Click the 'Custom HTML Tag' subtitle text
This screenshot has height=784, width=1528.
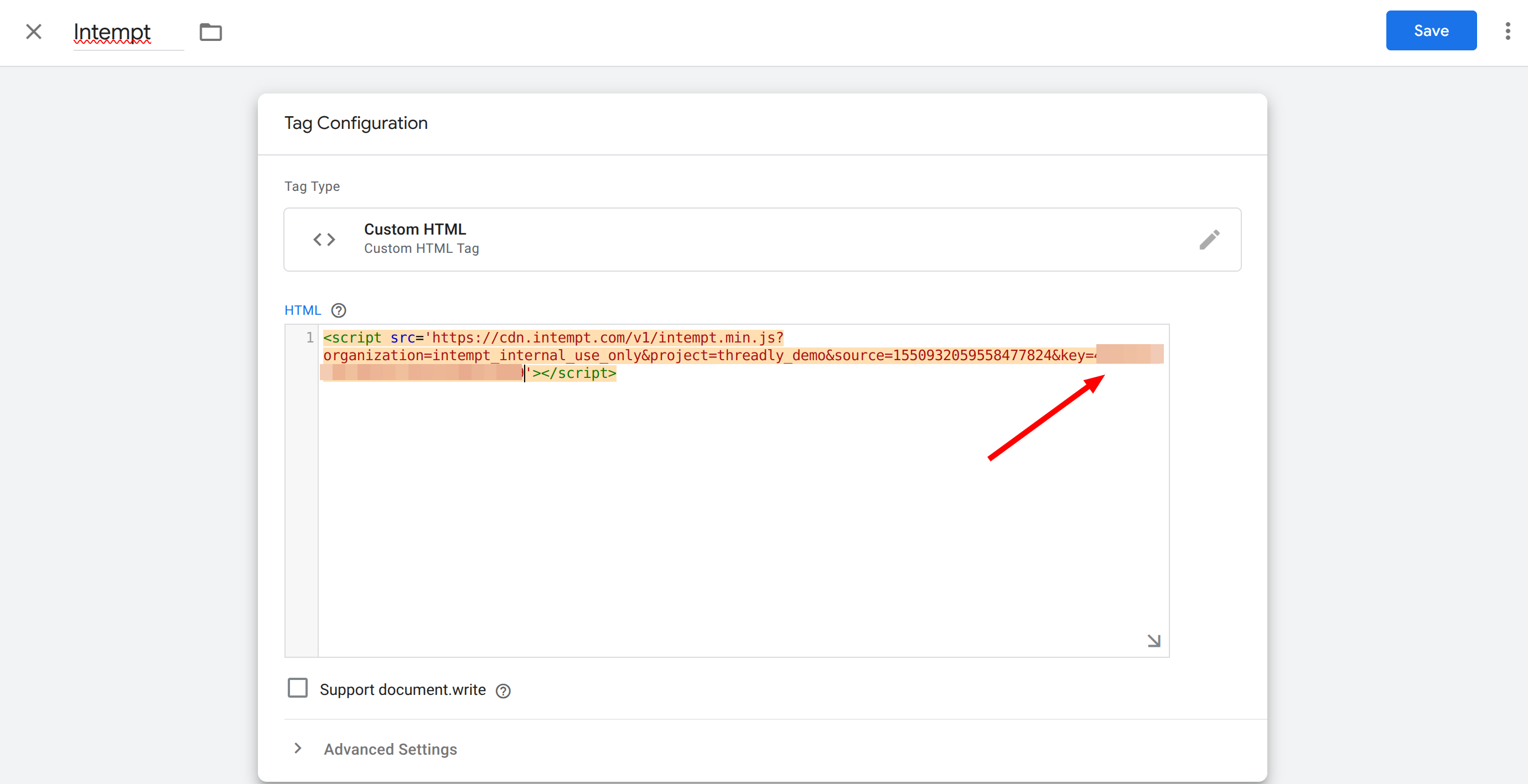(422, 248)
